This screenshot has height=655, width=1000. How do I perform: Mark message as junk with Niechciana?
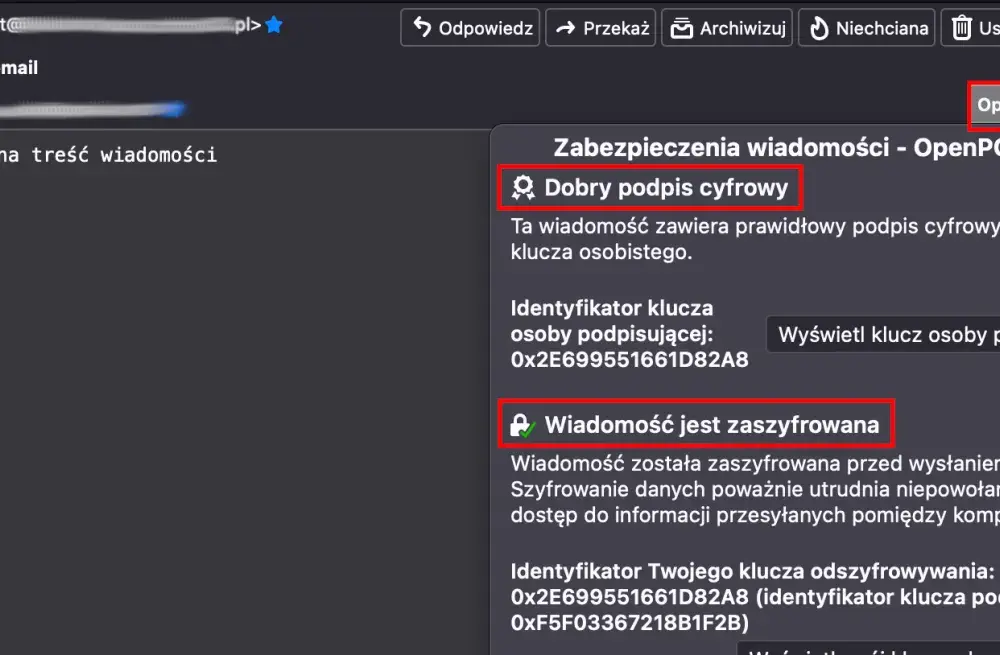[867, 27]
